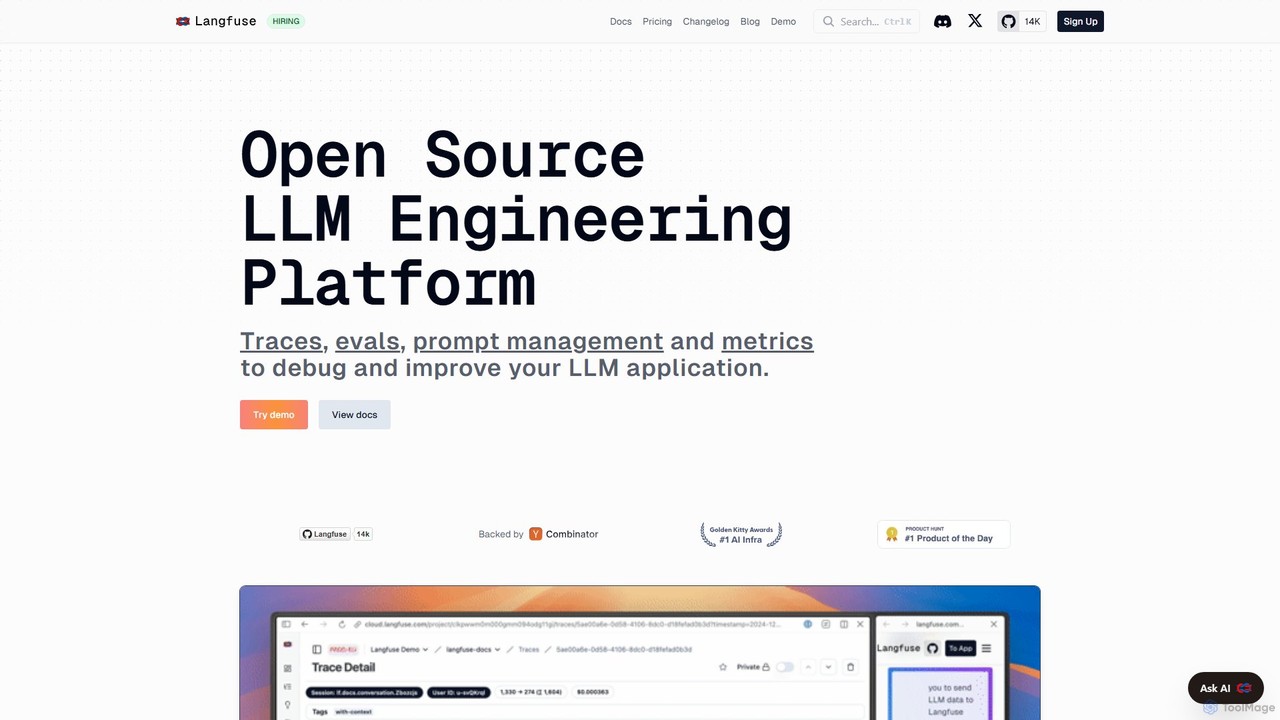The image size is (1280, 720).
Task: Click the User ID badge in the trace preview
Action: point(459,692)
